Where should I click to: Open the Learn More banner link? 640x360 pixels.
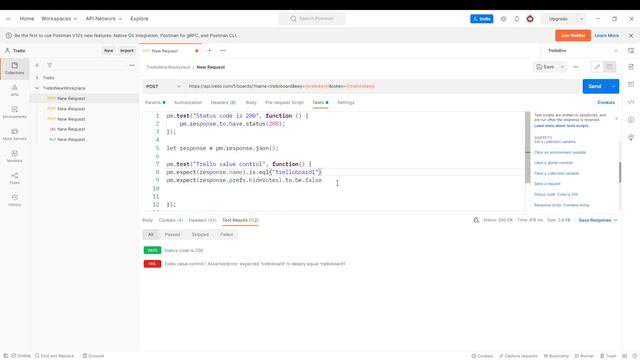607,36
